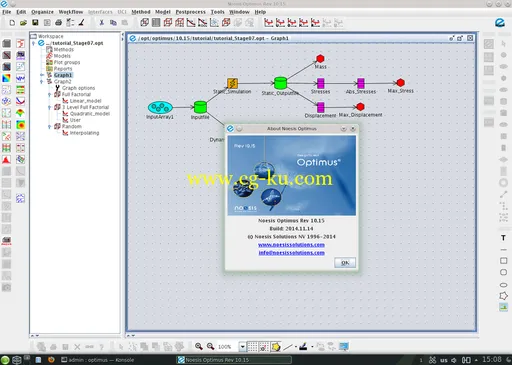Click the Open folder toolbar icon
The height and width of the screenshot is (365, 512).
tap(23, 23)
